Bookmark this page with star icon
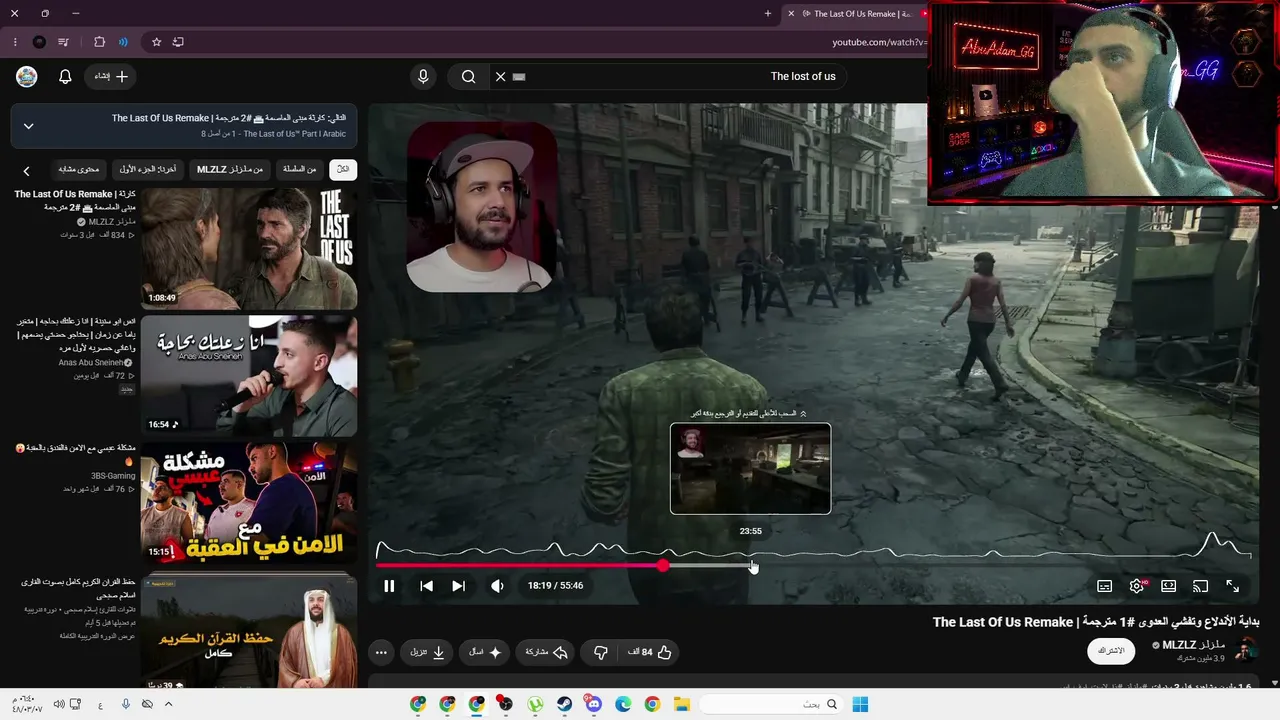This screenshot has width=1280, height=720. (x=156, y=42)
